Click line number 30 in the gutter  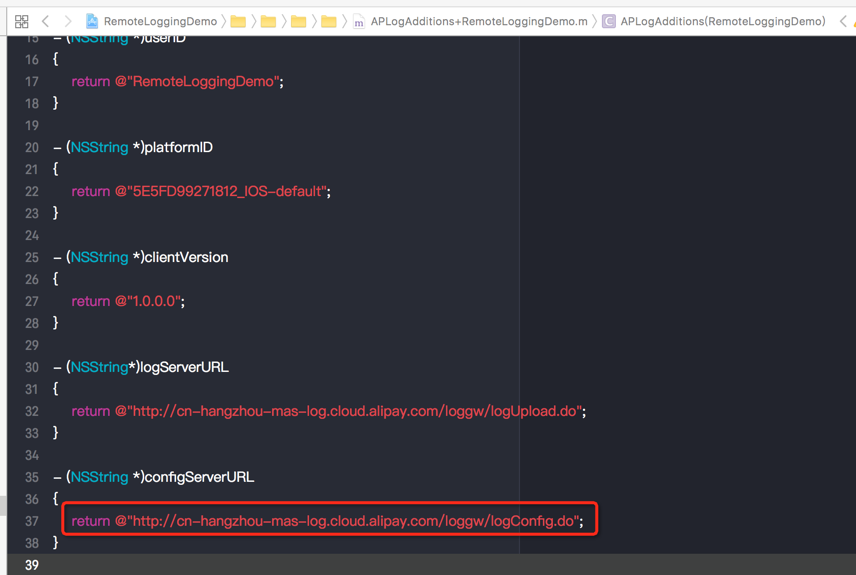pos(32,367)
